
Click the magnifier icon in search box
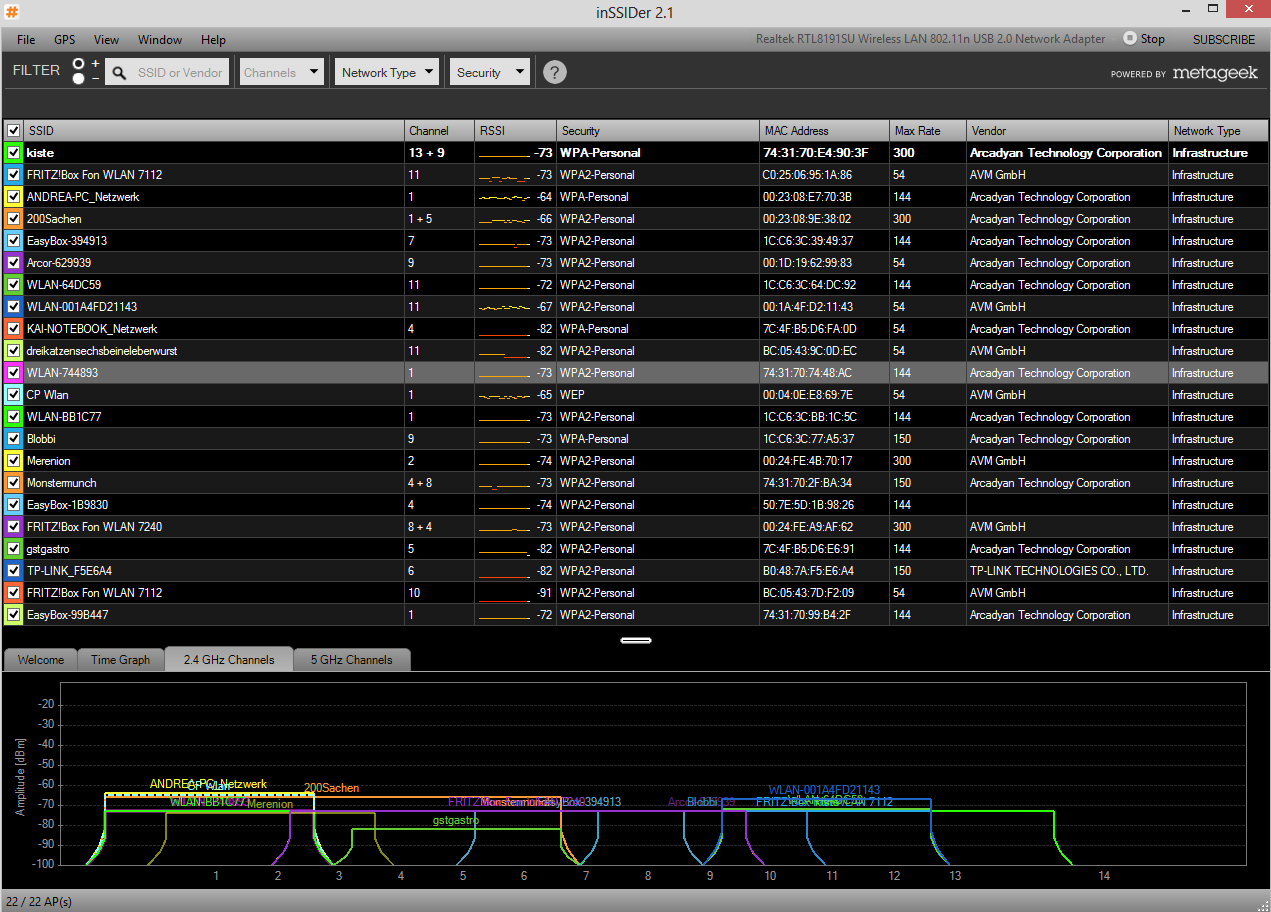pos(119,73)
